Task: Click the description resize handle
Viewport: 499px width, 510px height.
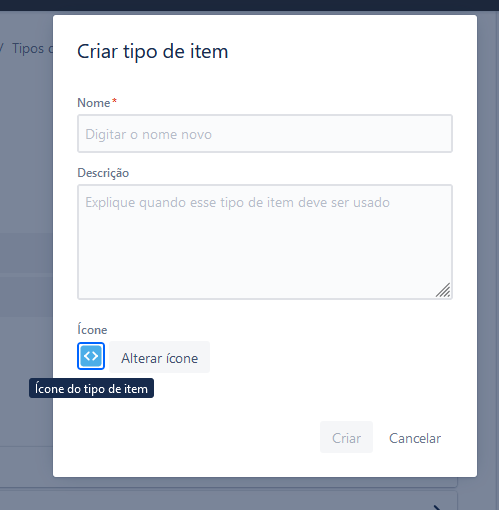Action: pos(443,290)
